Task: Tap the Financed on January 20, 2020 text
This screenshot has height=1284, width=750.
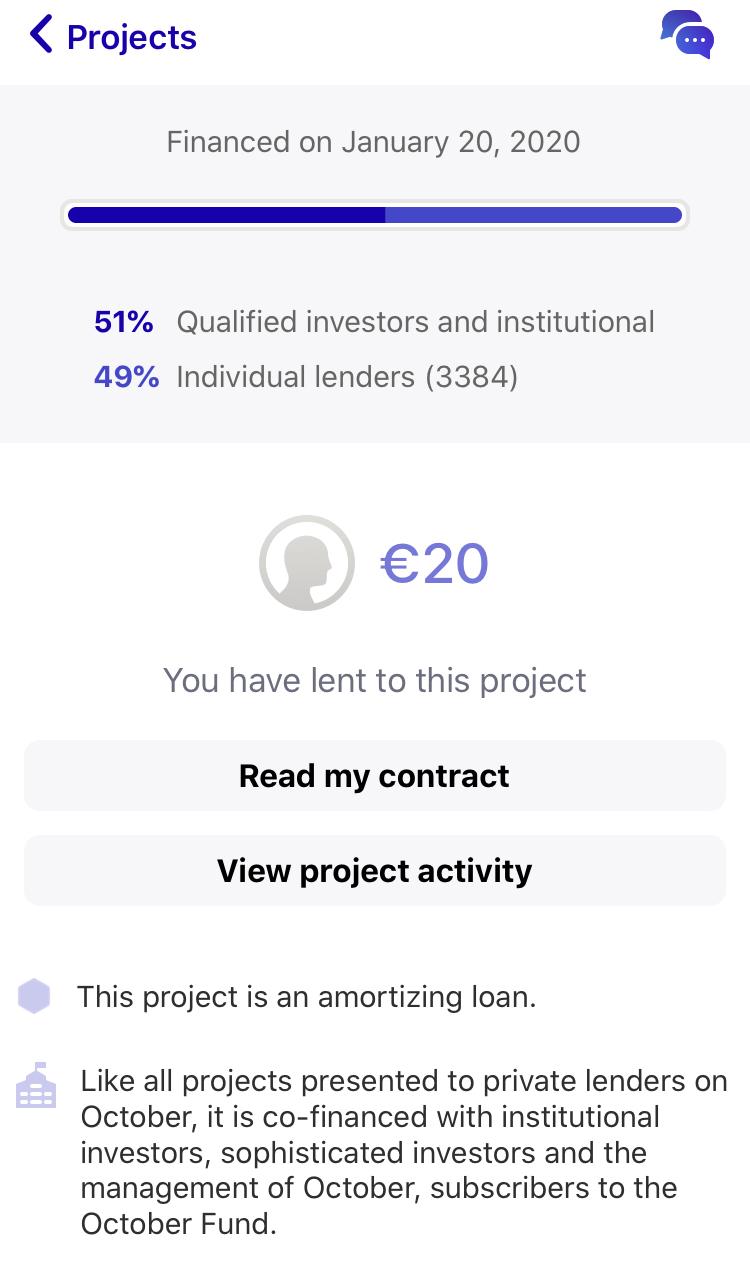Action: coord(373,142)
